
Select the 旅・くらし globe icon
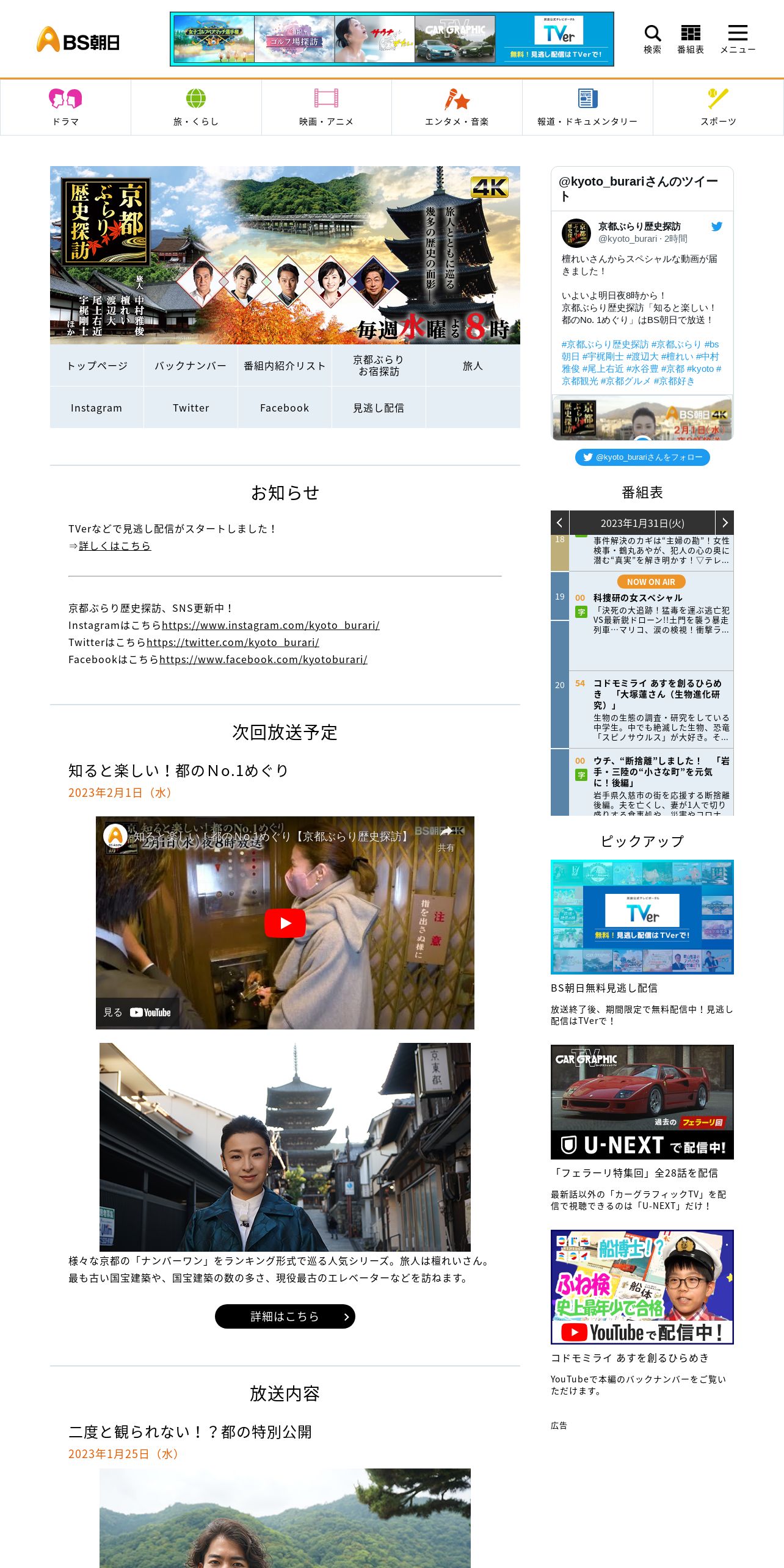point(196,98)
